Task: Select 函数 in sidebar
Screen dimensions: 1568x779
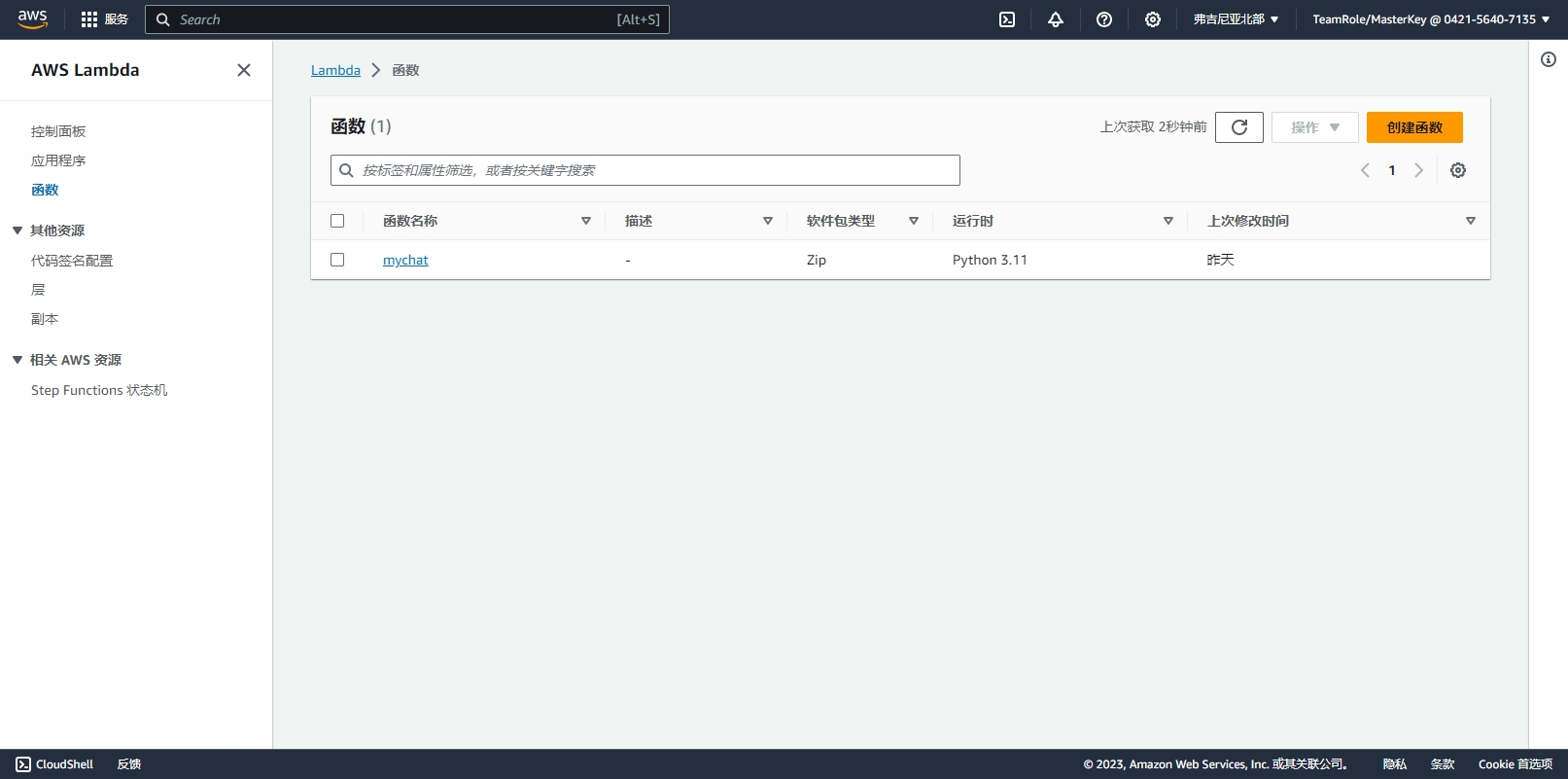Action: click(x=45, y=190)
